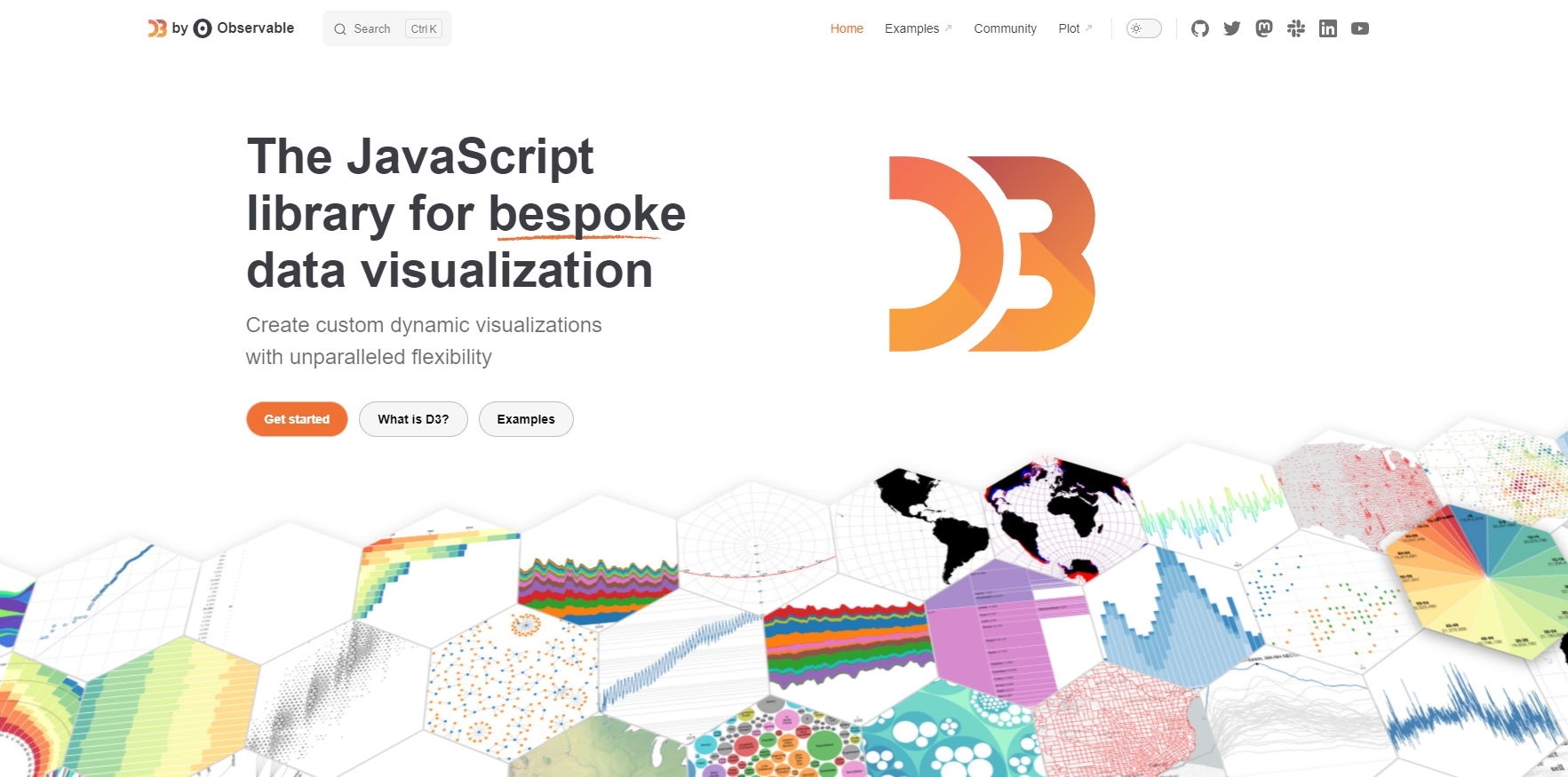1568x777 pixels.
Task: Open the YouTube icon link
Action: pos(1360,28)
